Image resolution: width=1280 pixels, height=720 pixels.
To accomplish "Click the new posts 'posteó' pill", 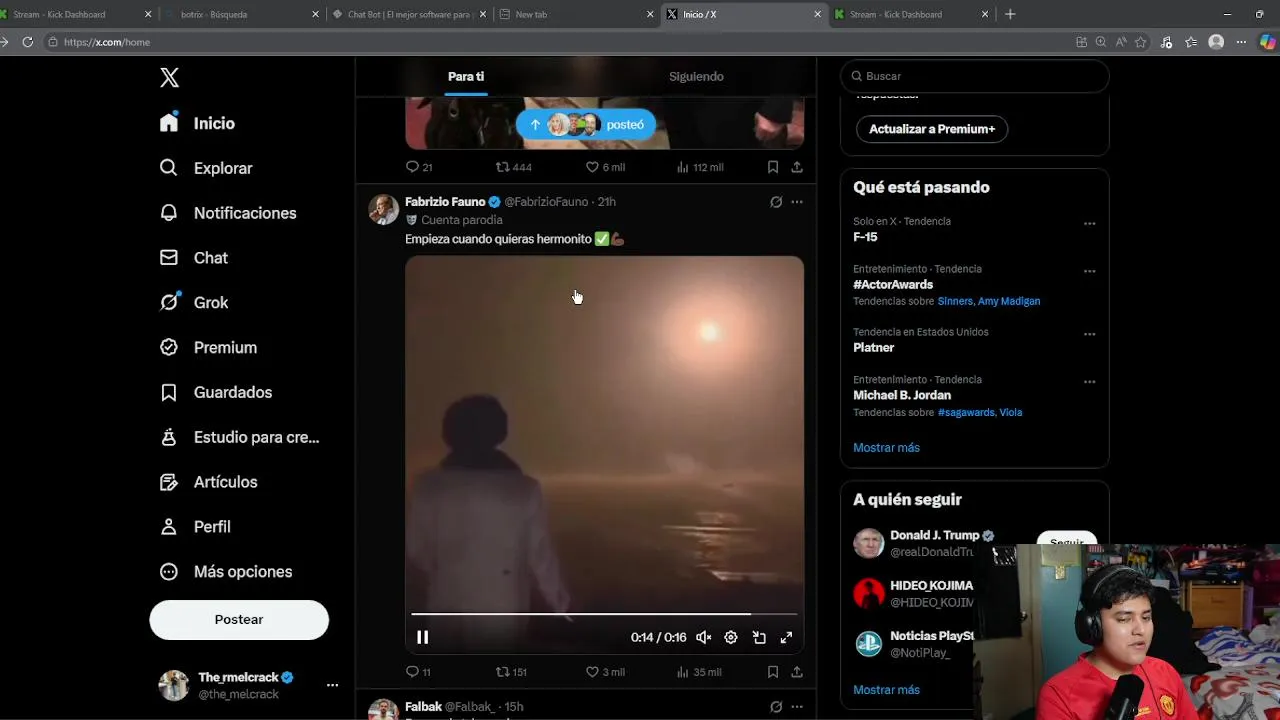I will pyautogui.click(x=585, y=124).
